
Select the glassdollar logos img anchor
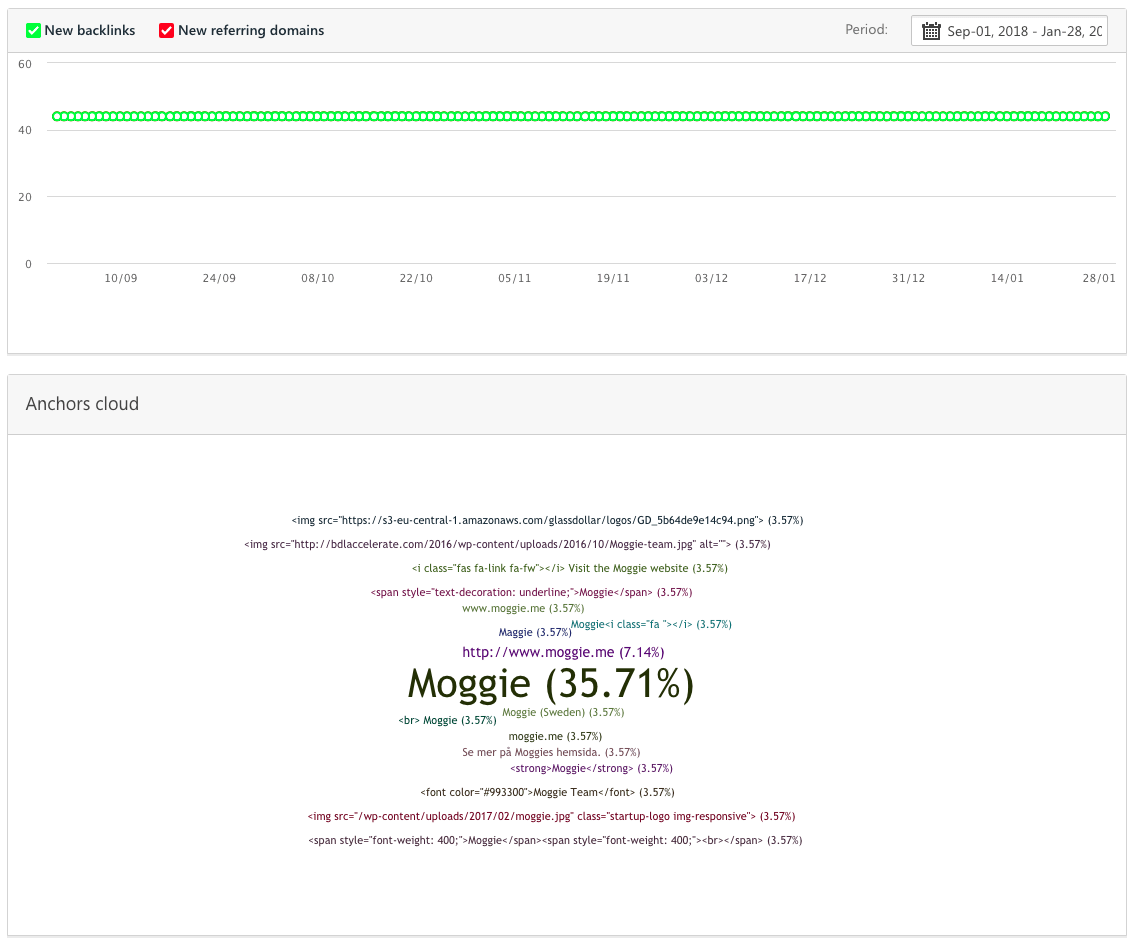[547, 521]
